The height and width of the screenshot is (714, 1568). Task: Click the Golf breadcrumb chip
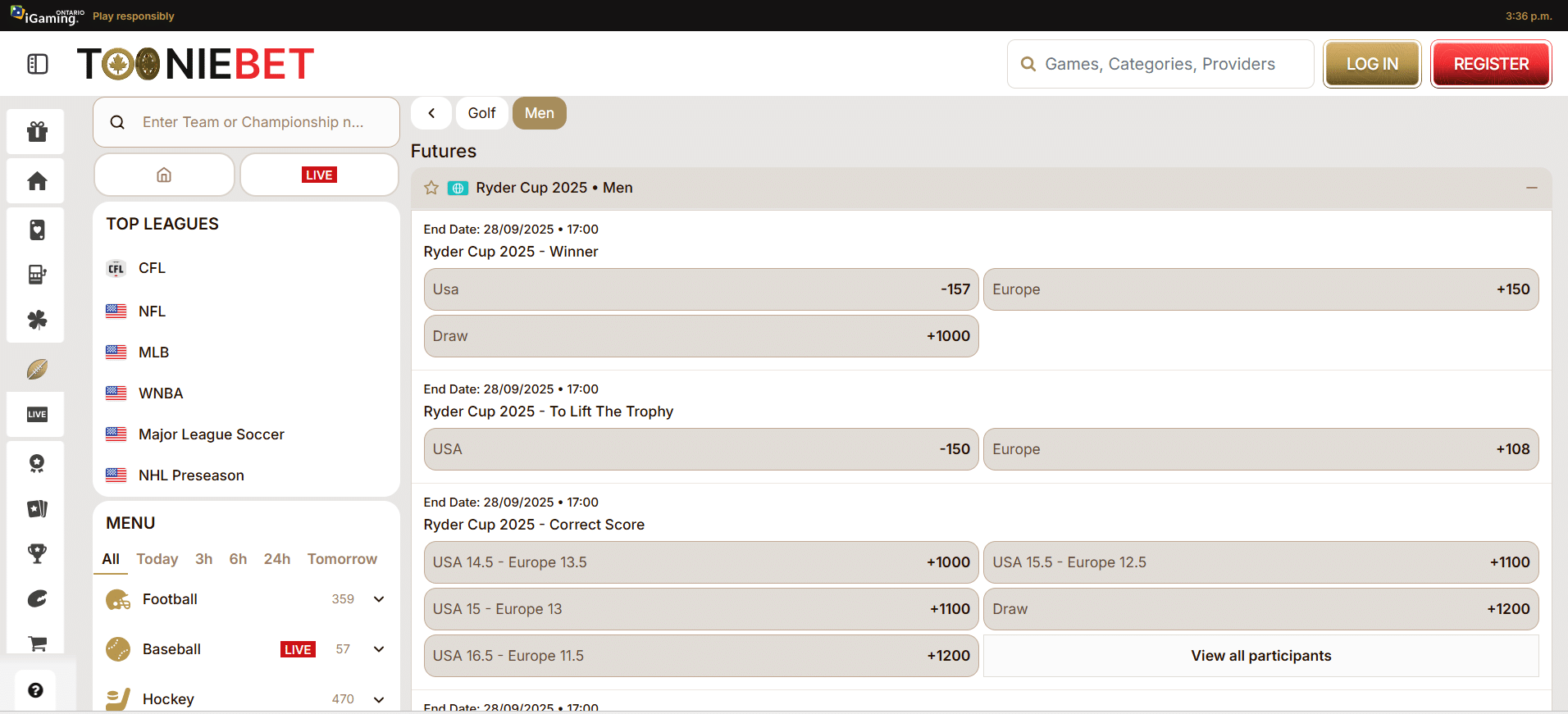click(x=481, y=113)
